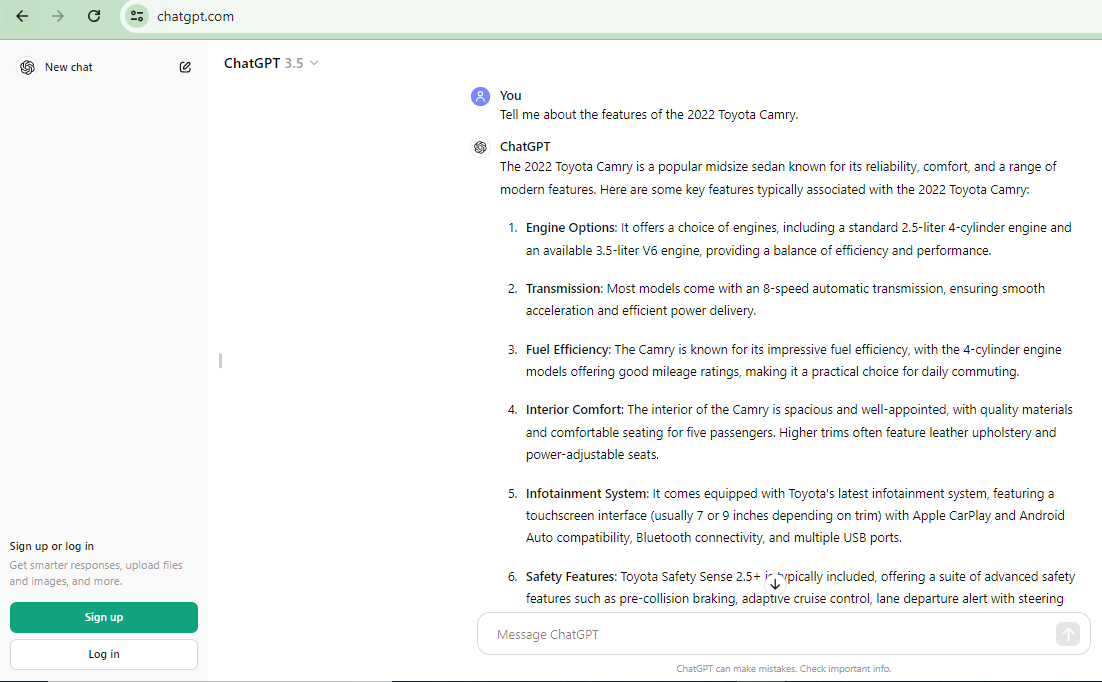Click the scroll-to-bottom arrow icon
The width and height of the screenshot is (1102, 682).
tap(775, 582)
